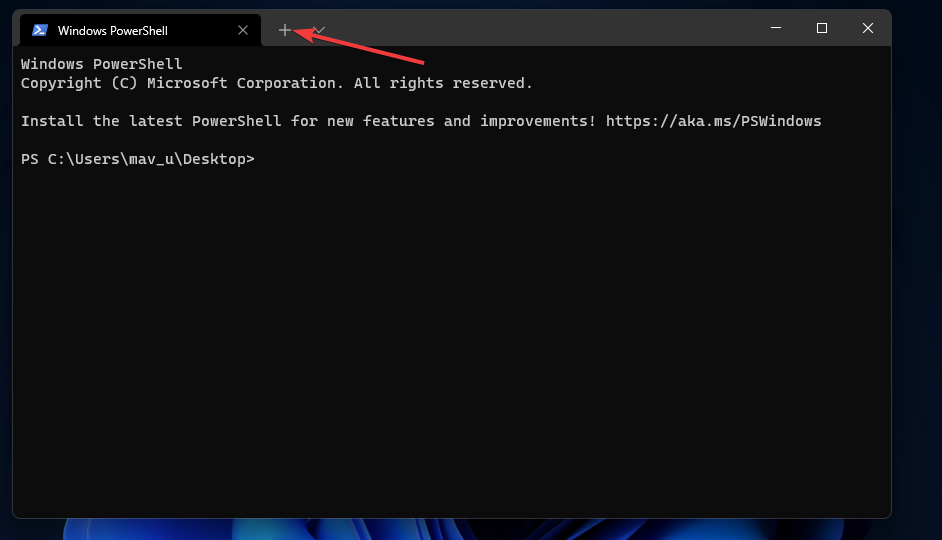Click the PowerShell icon in the tab

pos(40,30)
